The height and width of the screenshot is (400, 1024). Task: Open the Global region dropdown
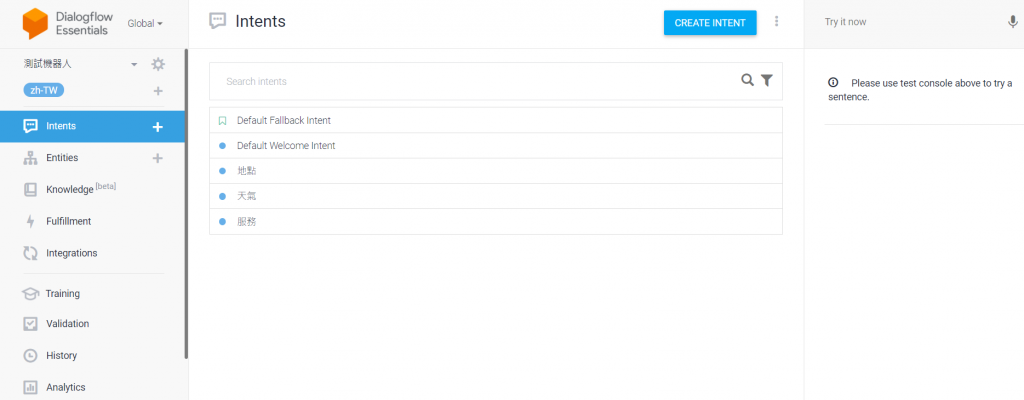(x=145, y=24)
